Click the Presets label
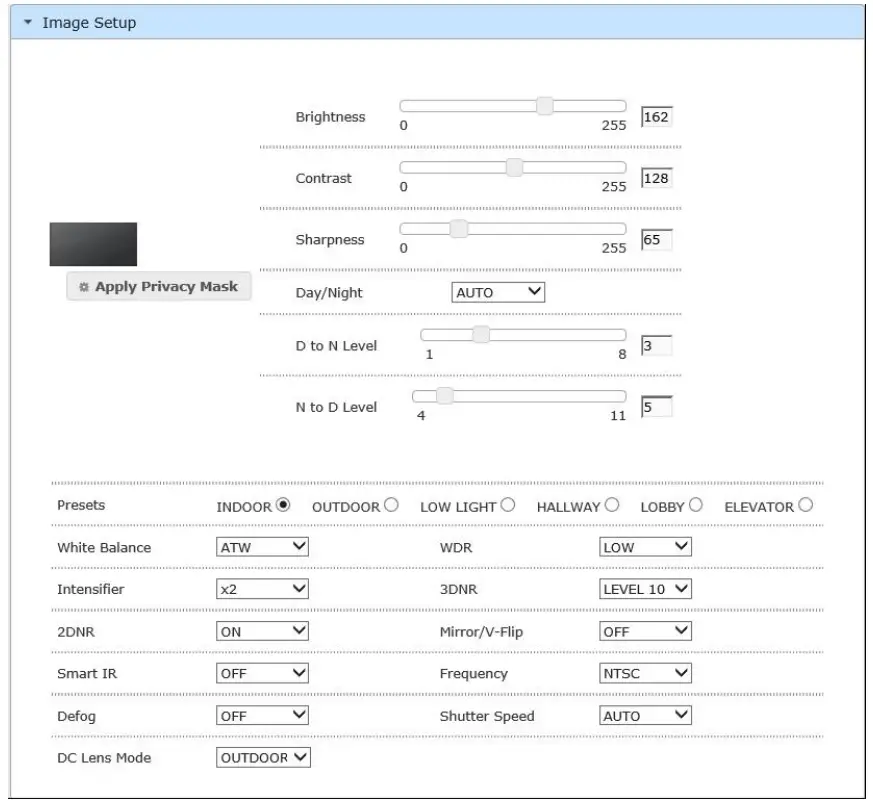The height and width of the screenshot is (802, 873). [81, 505]
